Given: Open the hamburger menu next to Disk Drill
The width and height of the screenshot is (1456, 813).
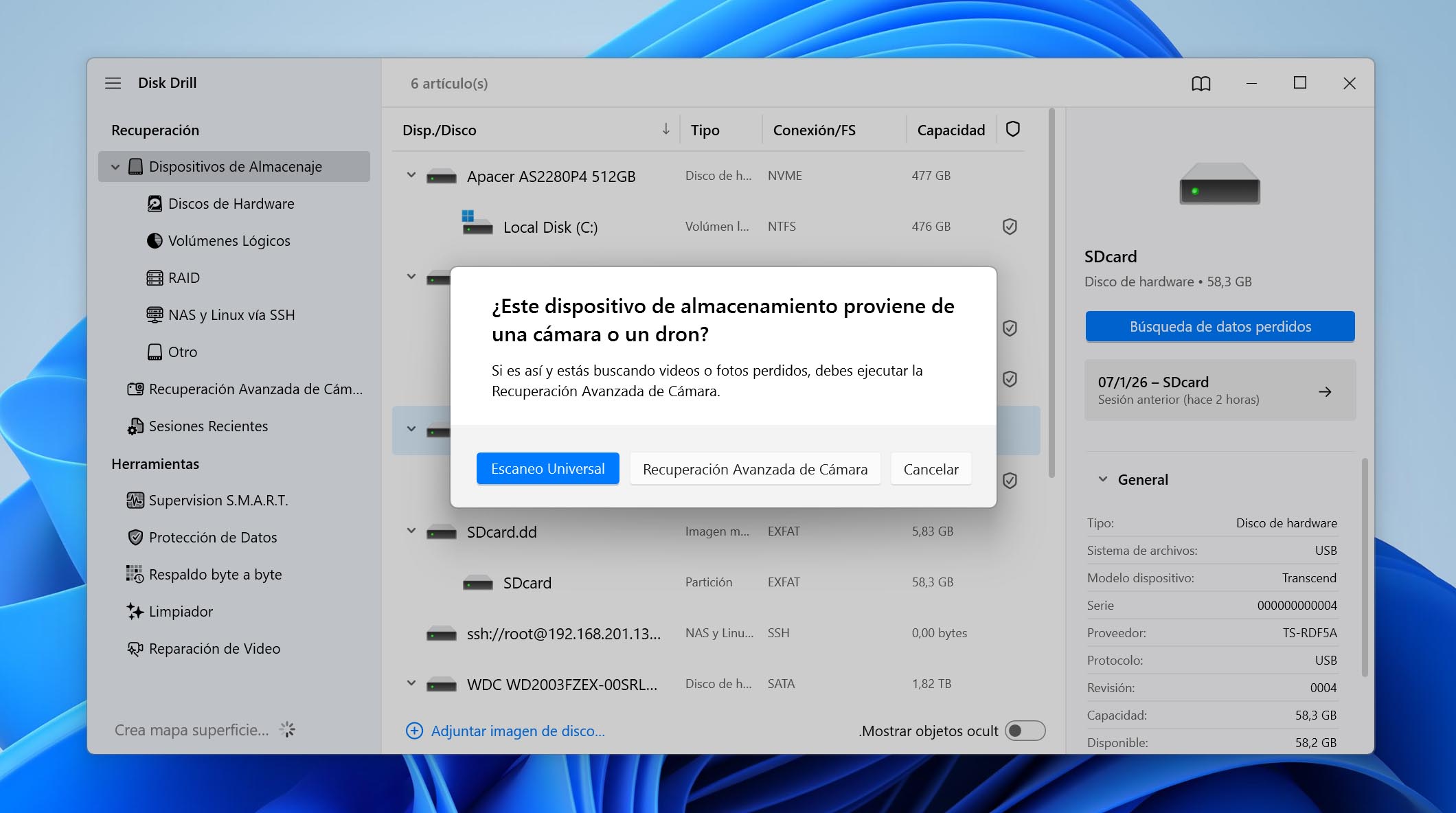Looking at the screenshot, I should click(x=113, y=83).
